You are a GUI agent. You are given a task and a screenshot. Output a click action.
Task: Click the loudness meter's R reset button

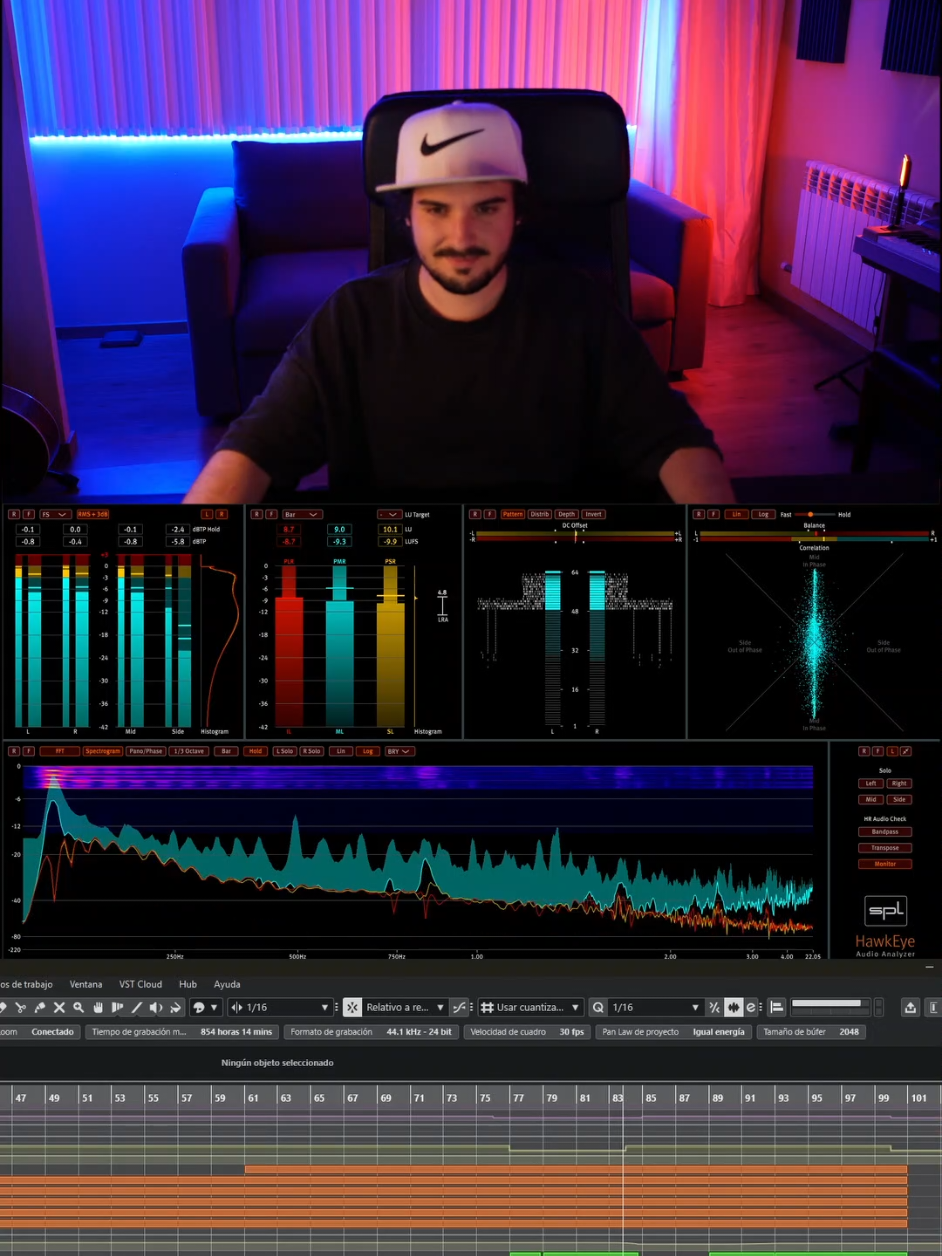[x=257, y=514]
